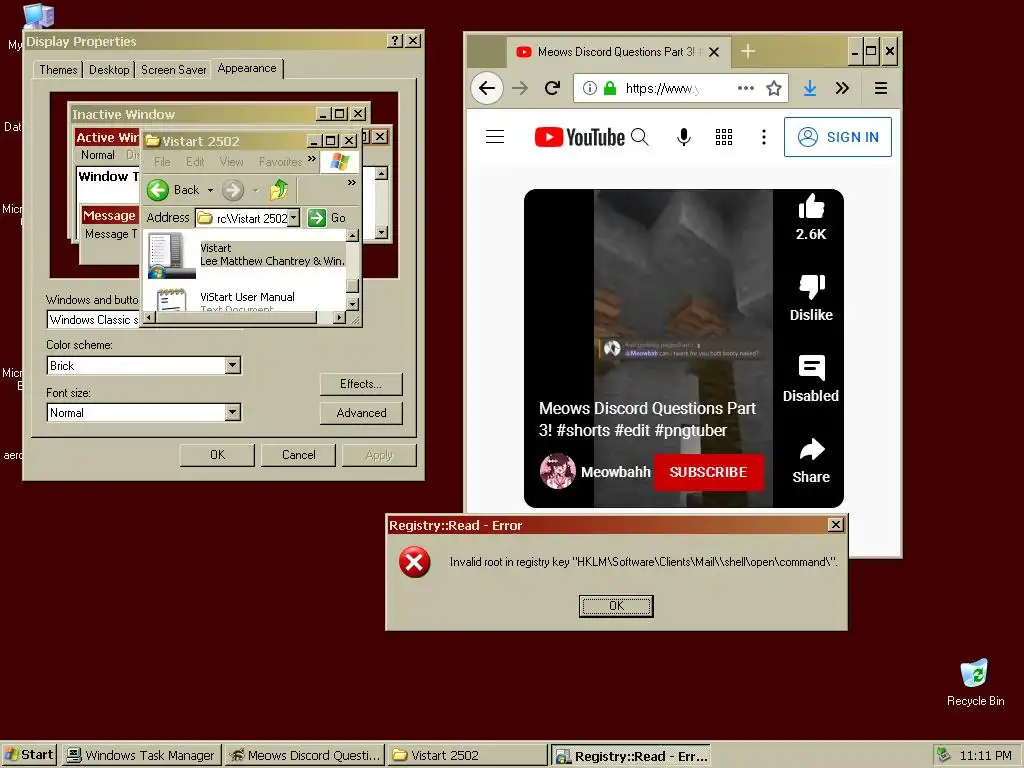Subscribe to Meowbahh
1024x768 pixels.
pyautogui.click(x=708, y=472)
